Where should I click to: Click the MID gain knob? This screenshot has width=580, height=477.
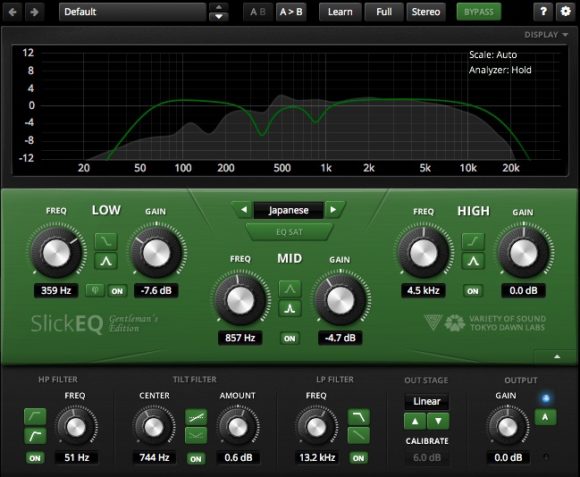(x=340, y=300)
